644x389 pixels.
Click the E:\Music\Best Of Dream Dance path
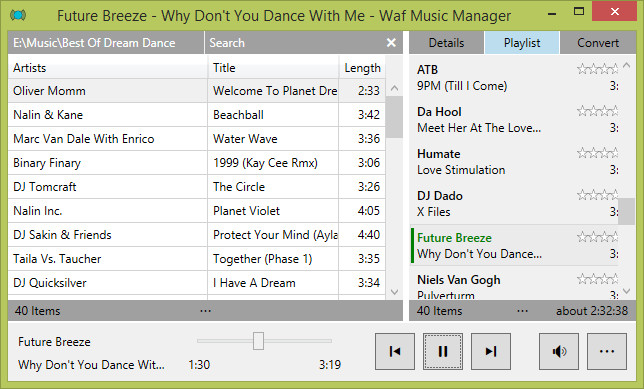point(94,43)
